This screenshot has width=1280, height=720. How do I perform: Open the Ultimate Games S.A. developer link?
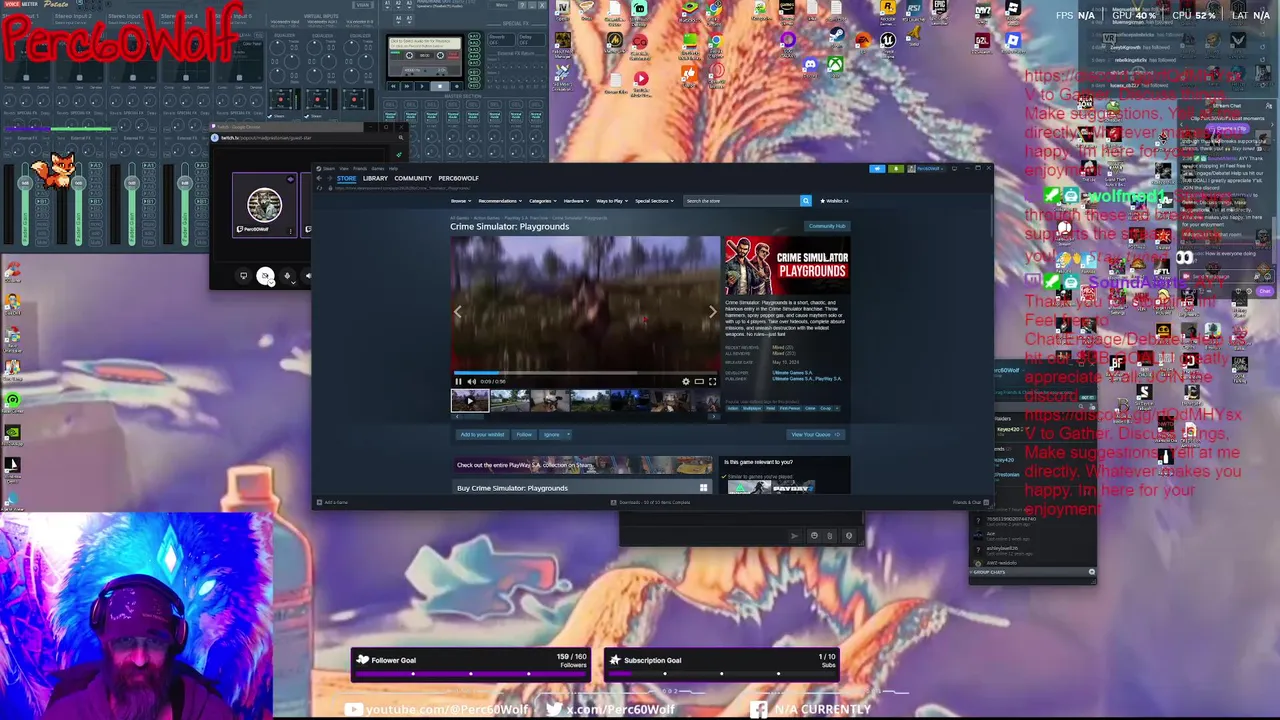click(x=792, y=373)
